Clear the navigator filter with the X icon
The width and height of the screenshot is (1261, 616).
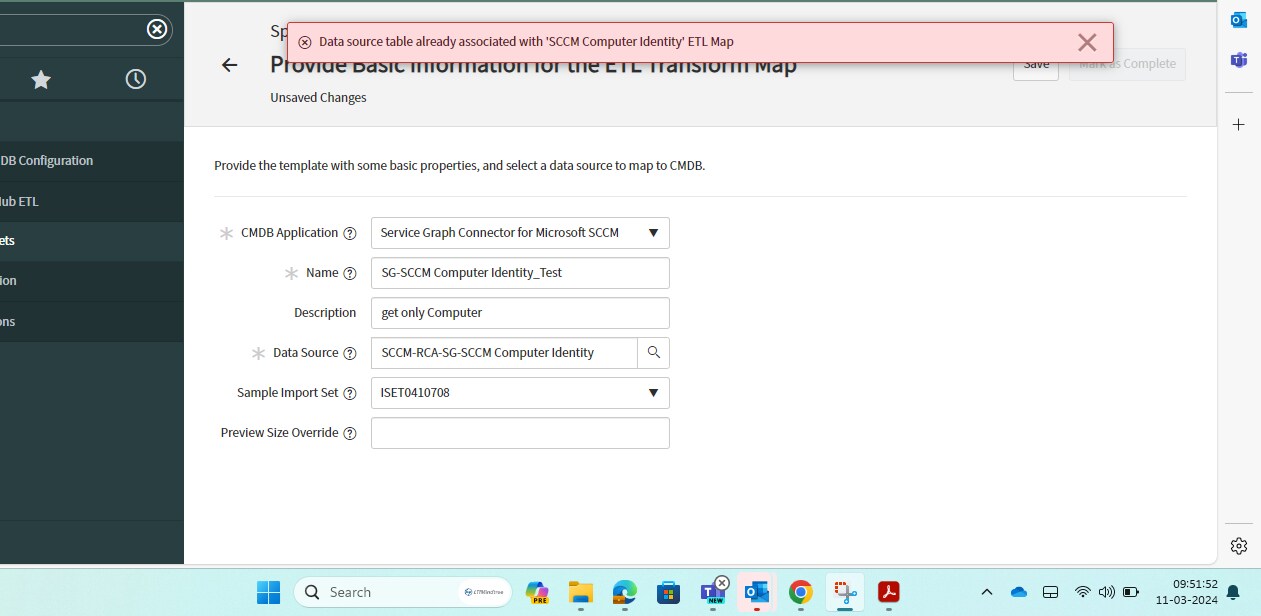(x=157, y=29)
